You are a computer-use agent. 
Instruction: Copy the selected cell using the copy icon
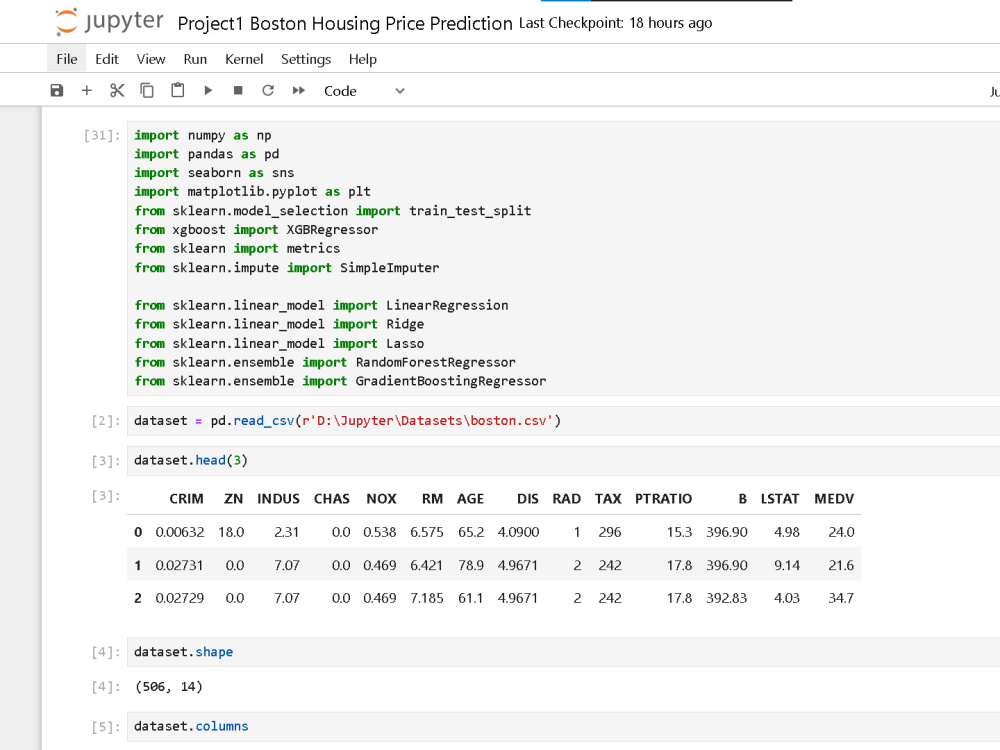click(147, 91)
